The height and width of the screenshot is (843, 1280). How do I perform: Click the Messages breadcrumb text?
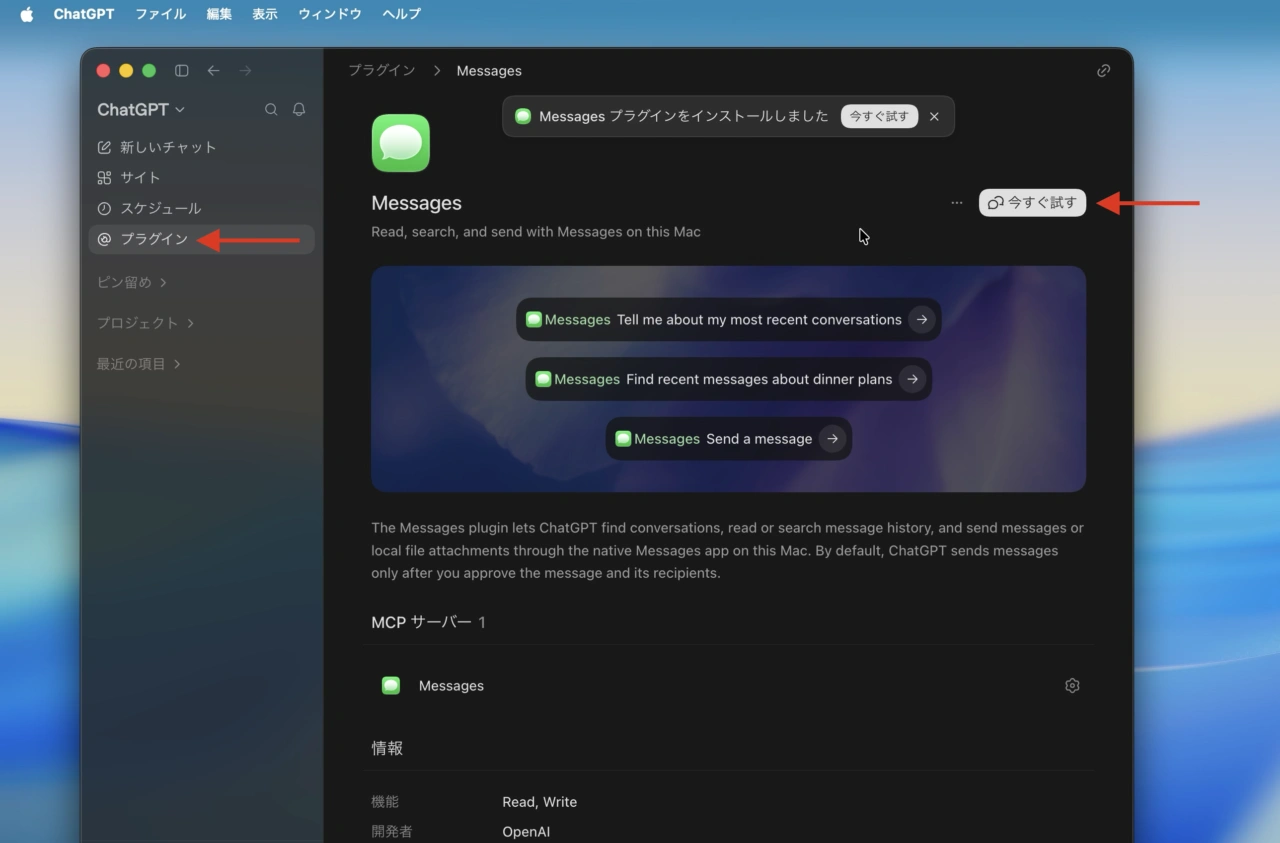[489, 71]
